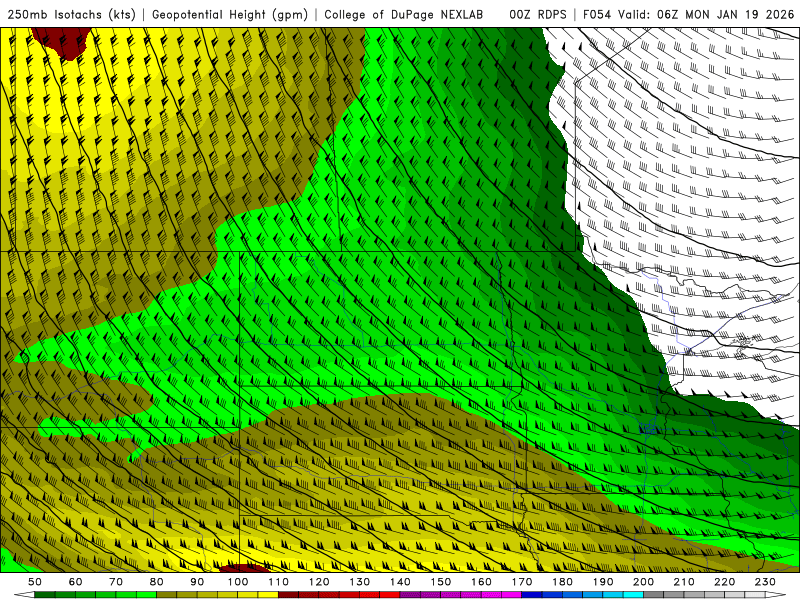Click the 120 knot colorbar label
The height and width of the screenshot is (600, 800).
[319, 582]
